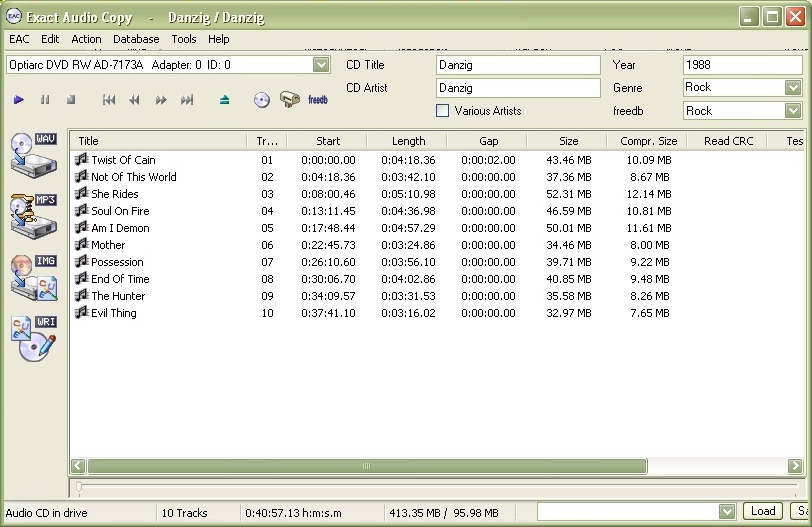
Task: Copy selected tracks as WAV
Action: coord(34,155)
